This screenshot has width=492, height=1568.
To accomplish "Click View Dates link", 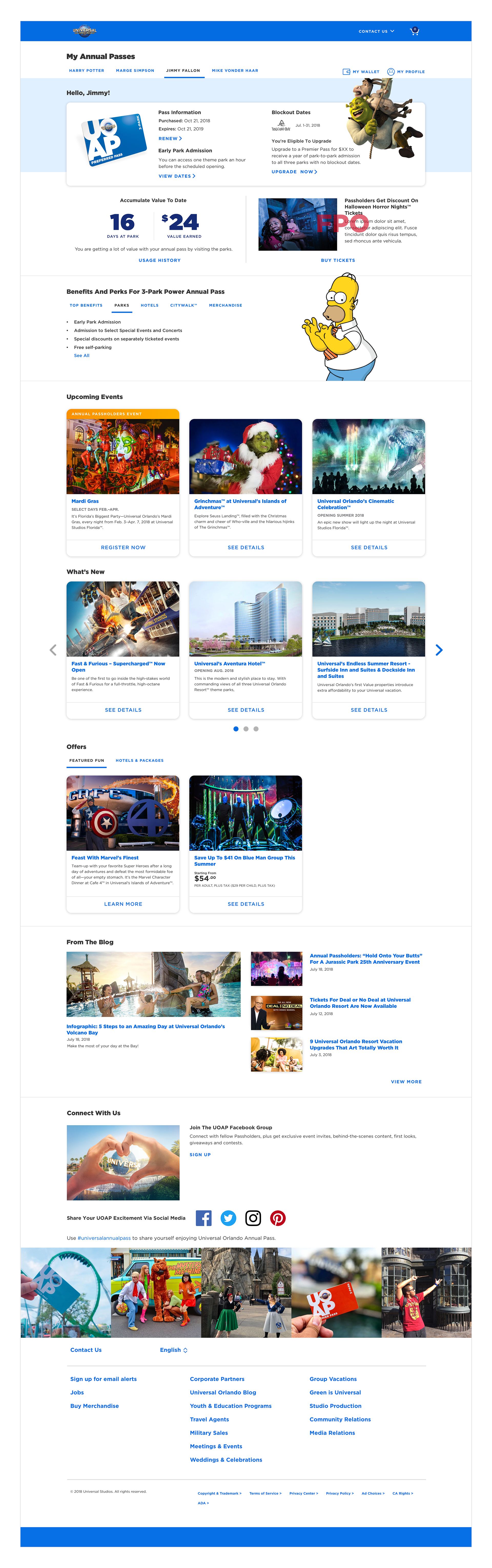I will click(177, 176).
